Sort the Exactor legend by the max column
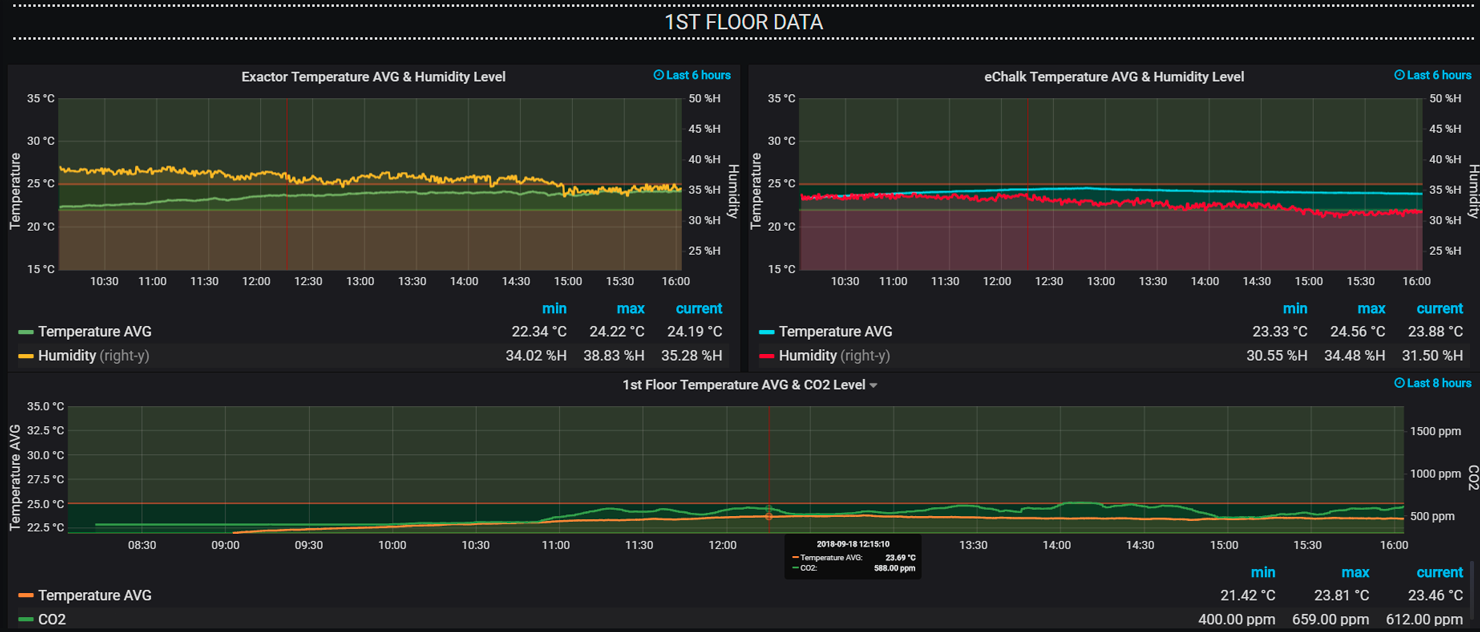Image resolution: width=1480 pixels, height=632 pixels. tap(630, 308)
